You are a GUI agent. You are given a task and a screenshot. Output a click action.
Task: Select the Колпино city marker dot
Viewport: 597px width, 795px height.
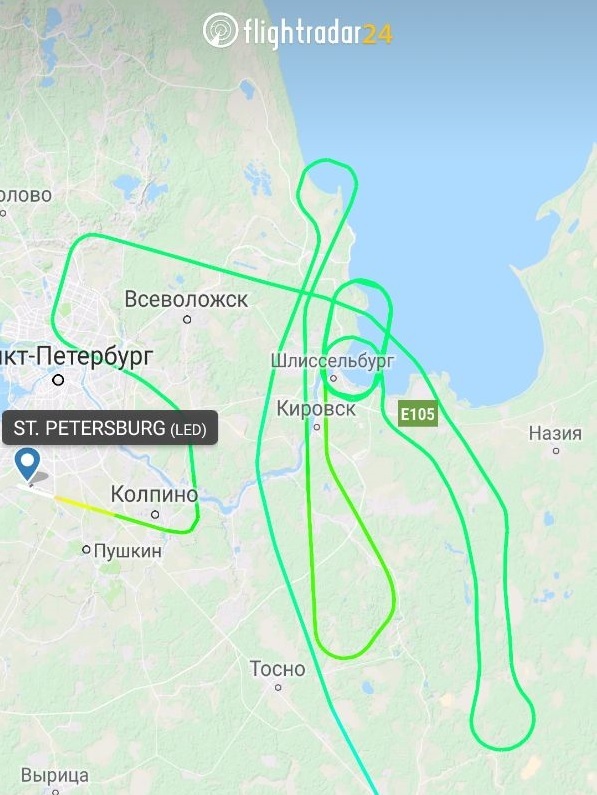pos(155,514)
